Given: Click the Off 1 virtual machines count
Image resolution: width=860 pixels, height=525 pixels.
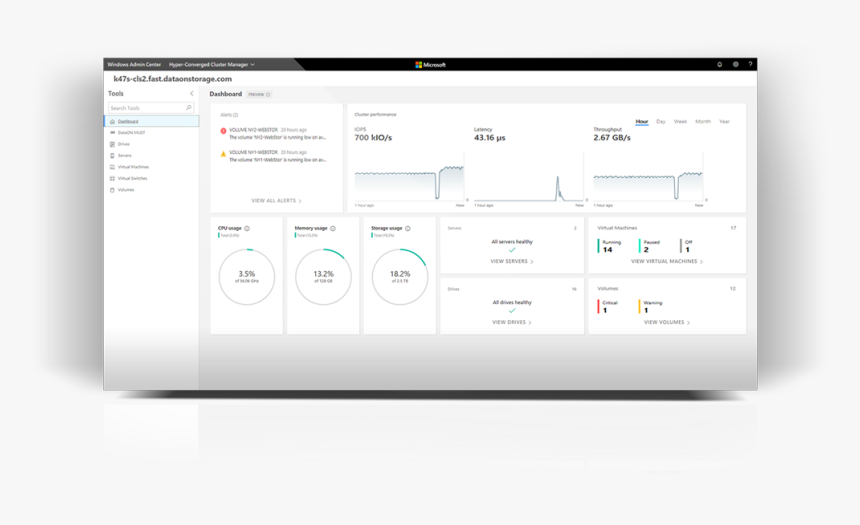Looking at the screenshot, I should 687,246.
